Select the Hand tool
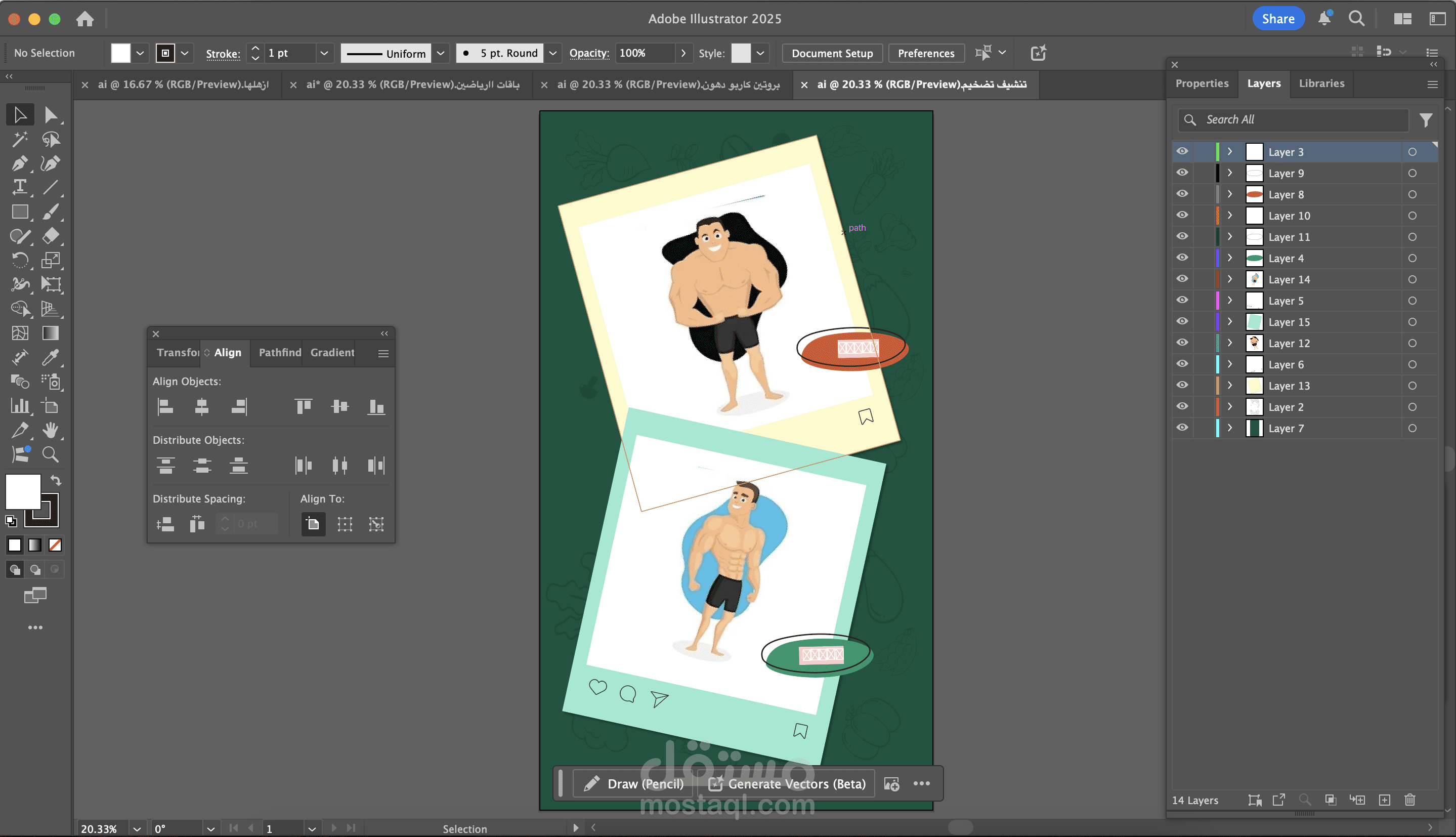Screen dimensions: 1456x837 click(50, 430)
